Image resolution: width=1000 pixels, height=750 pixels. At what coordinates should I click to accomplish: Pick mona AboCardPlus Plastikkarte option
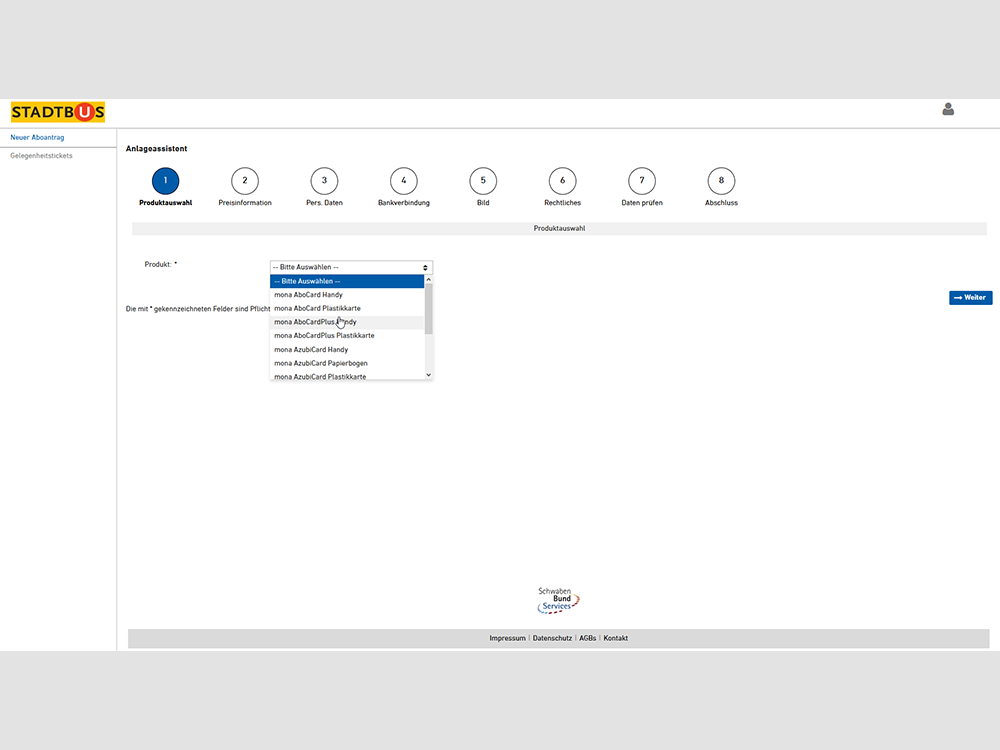[x=324, y=336]
